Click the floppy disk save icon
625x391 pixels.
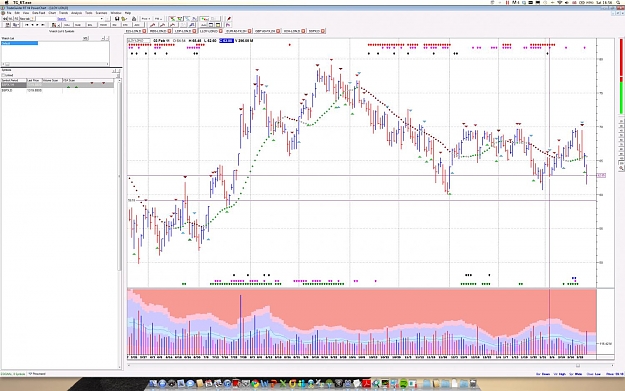tap(117, 19)
